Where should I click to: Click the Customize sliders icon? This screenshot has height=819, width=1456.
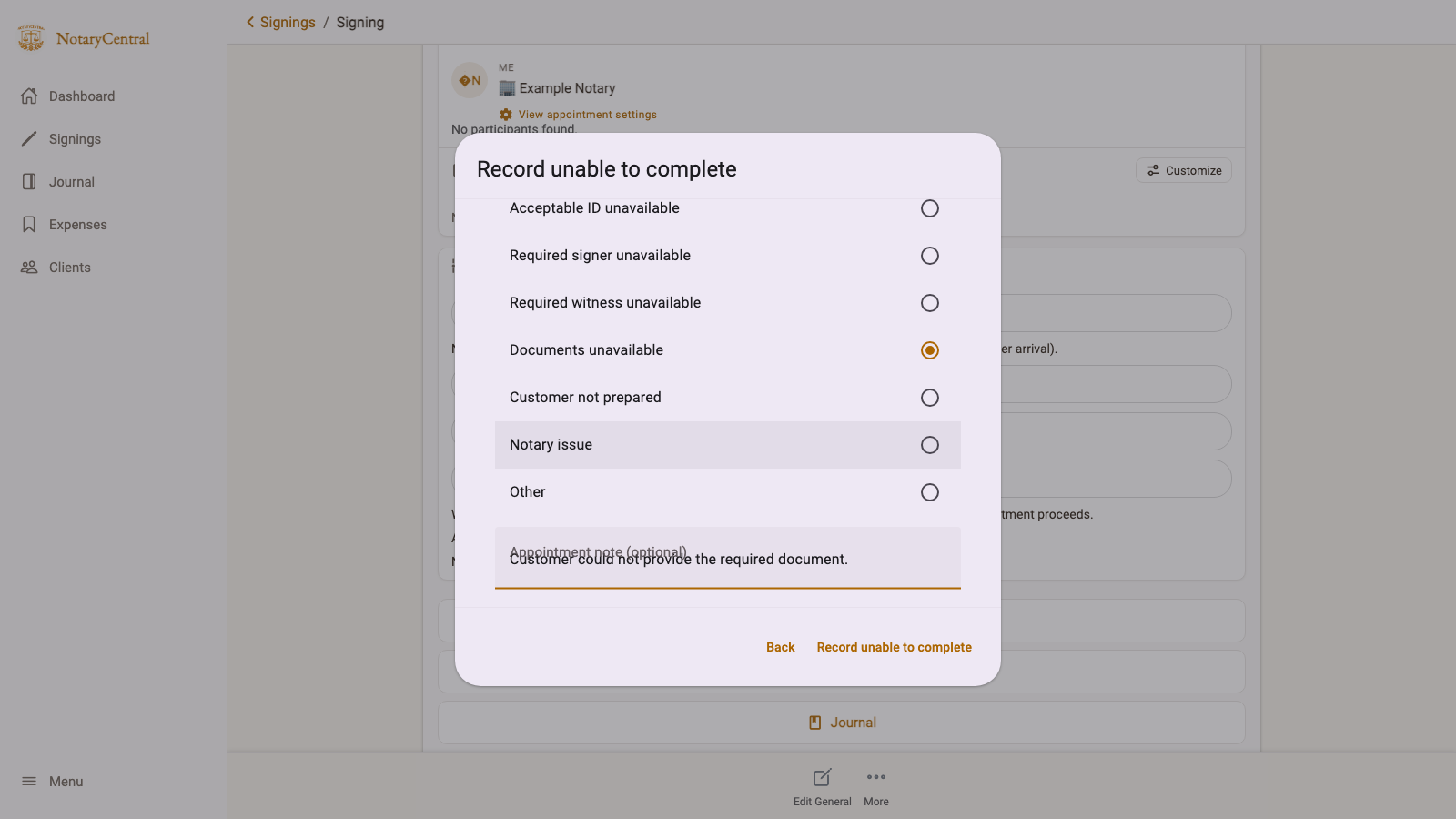point(1153,170)
